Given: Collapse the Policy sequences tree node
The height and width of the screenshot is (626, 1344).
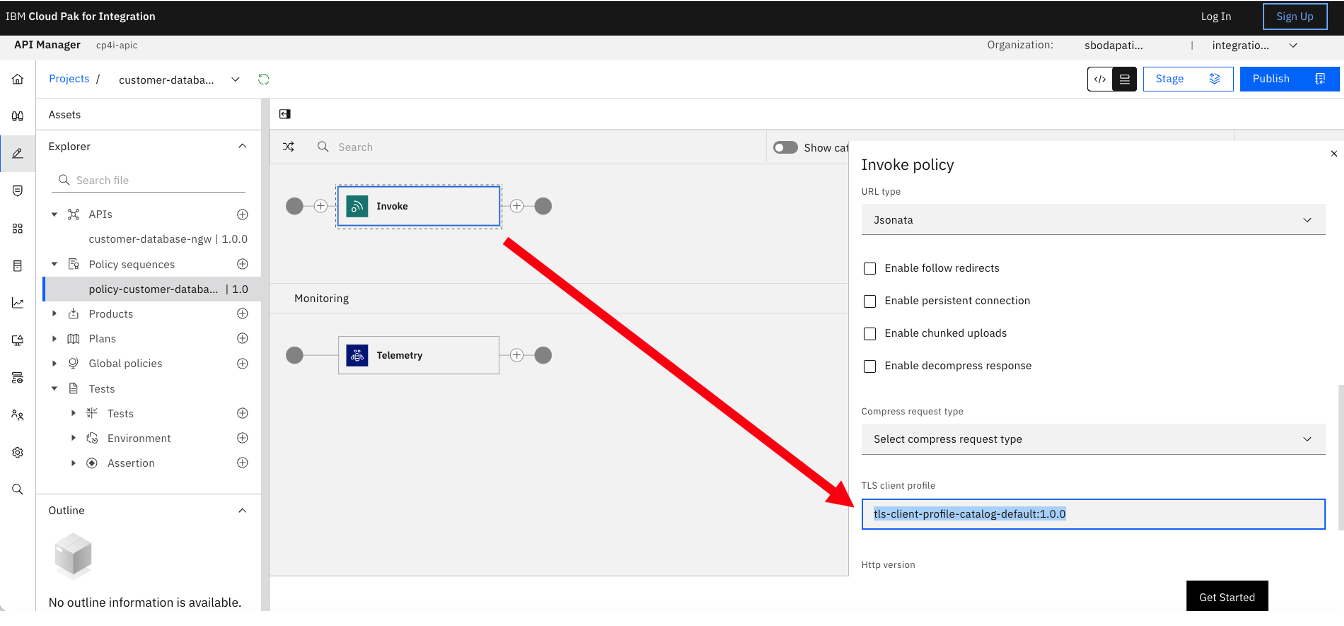Looking at the screenshot, I should click(54, 264).
